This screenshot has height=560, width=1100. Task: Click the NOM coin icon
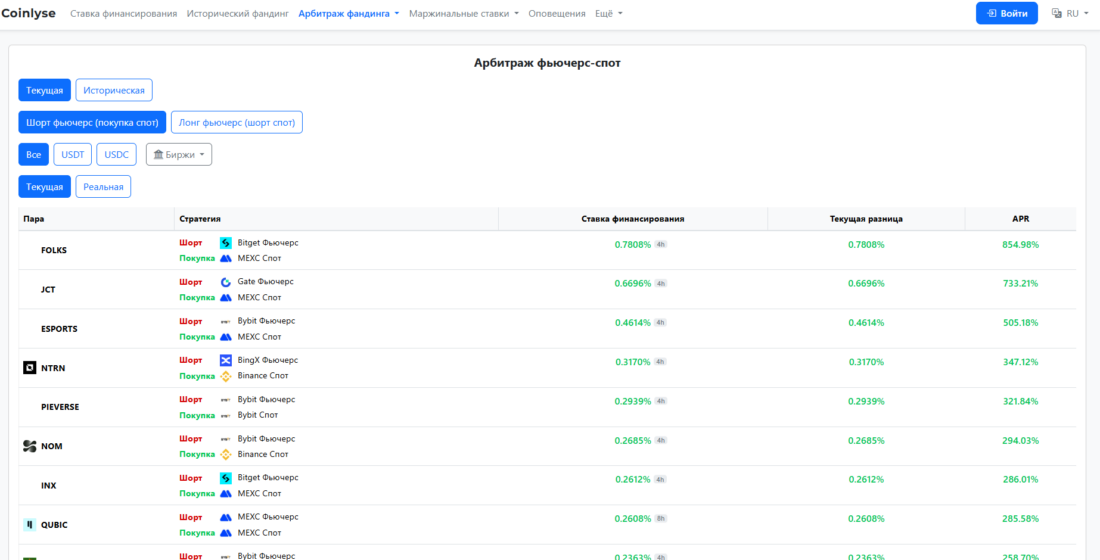click(29, 446)
